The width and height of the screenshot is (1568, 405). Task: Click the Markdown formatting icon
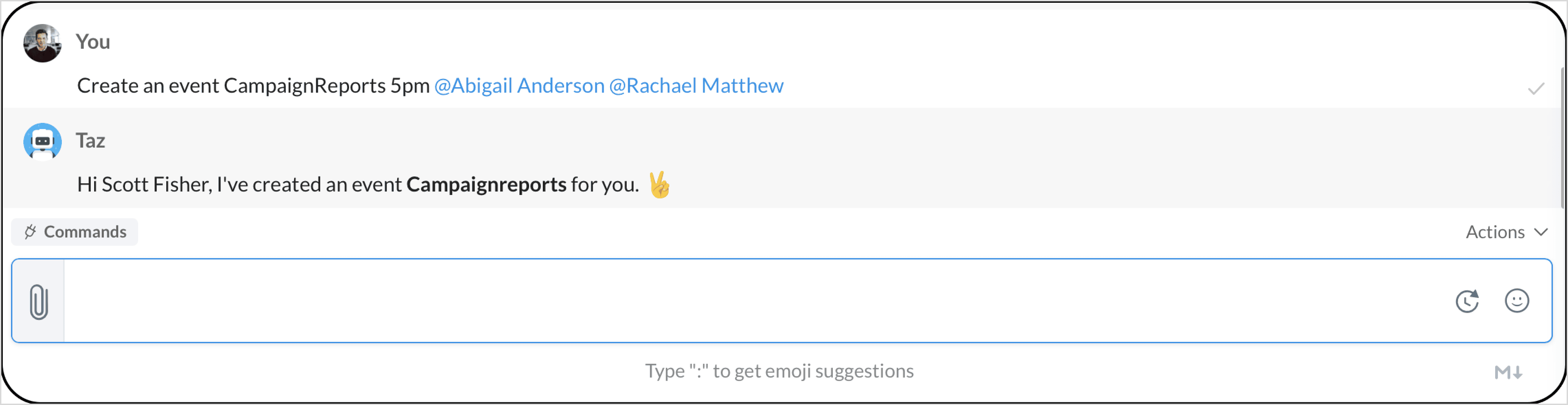pyautogui.click(x=1508, y=372)
